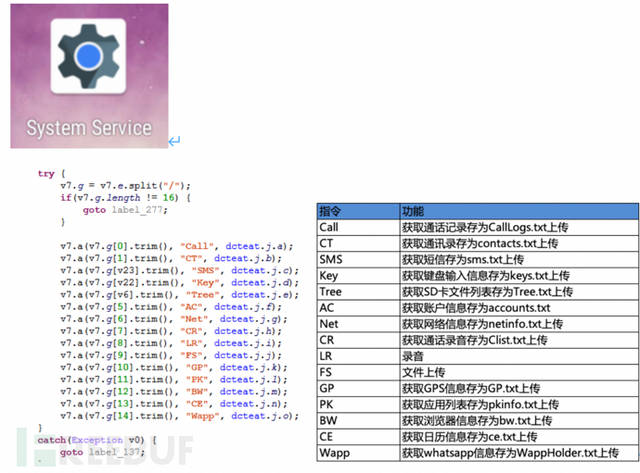
Task: Click the 'Key' command cell
Action: click(358, 275)
